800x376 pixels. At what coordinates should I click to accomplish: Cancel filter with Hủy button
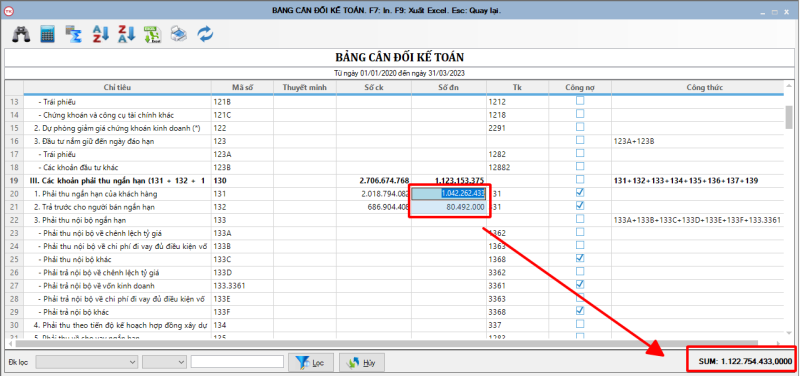pos(361,363)
